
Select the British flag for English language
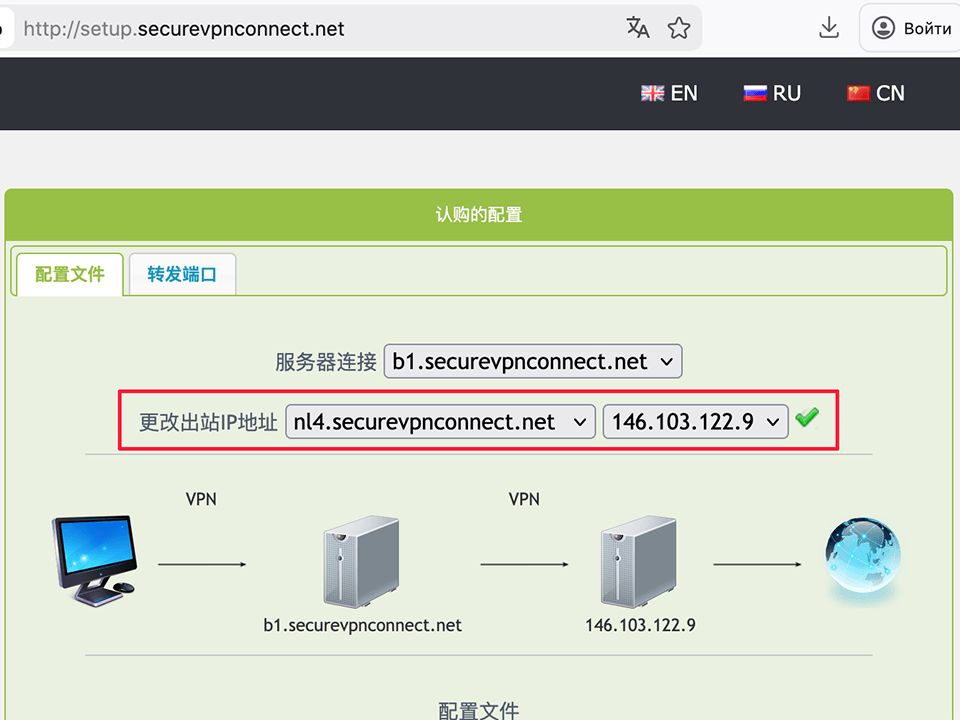[x=652, y=92]
